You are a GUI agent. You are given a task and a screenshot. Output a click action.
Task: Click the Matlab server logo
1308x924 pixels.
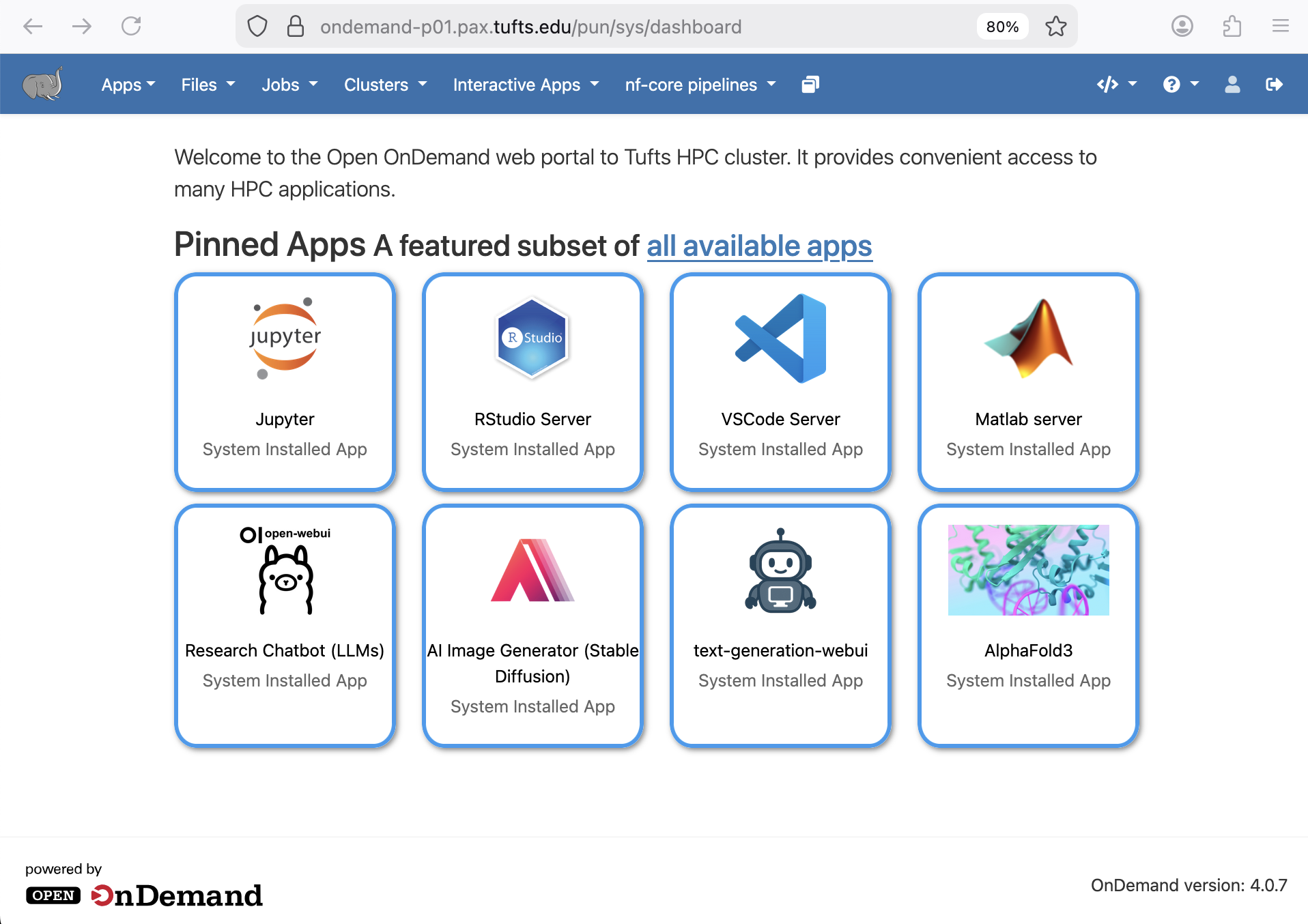coord(1028,338)
